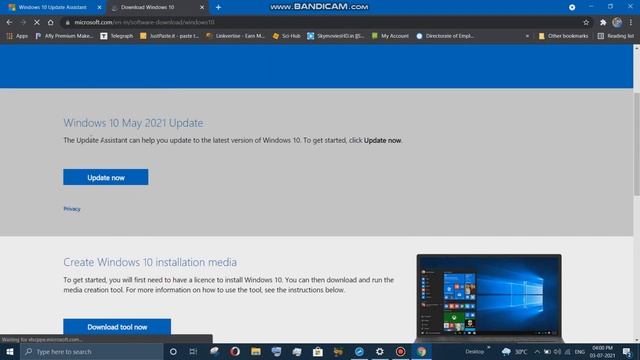The width and height of the screenshot is (640, 360).
Task: Open the notification center icon
Action: click(627, 352)
